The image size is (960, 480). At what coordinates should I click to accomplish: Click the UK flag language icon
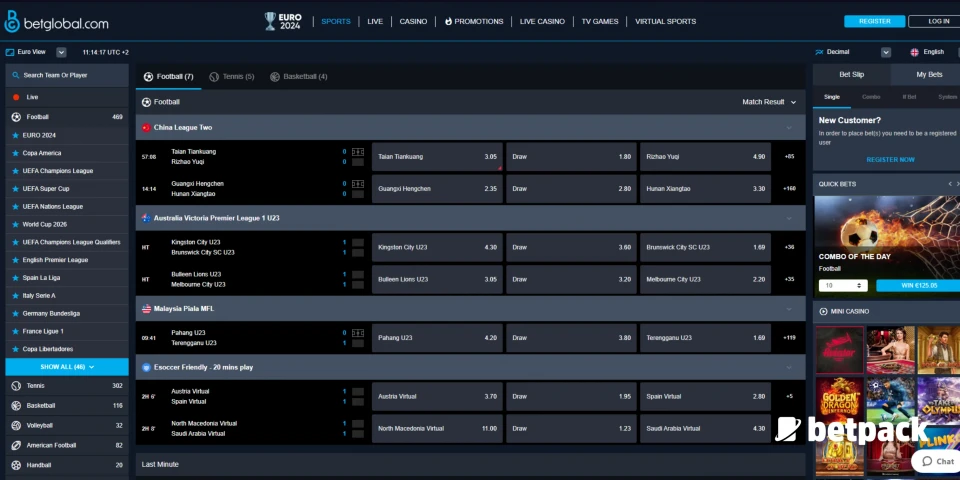tap(915, 53)
